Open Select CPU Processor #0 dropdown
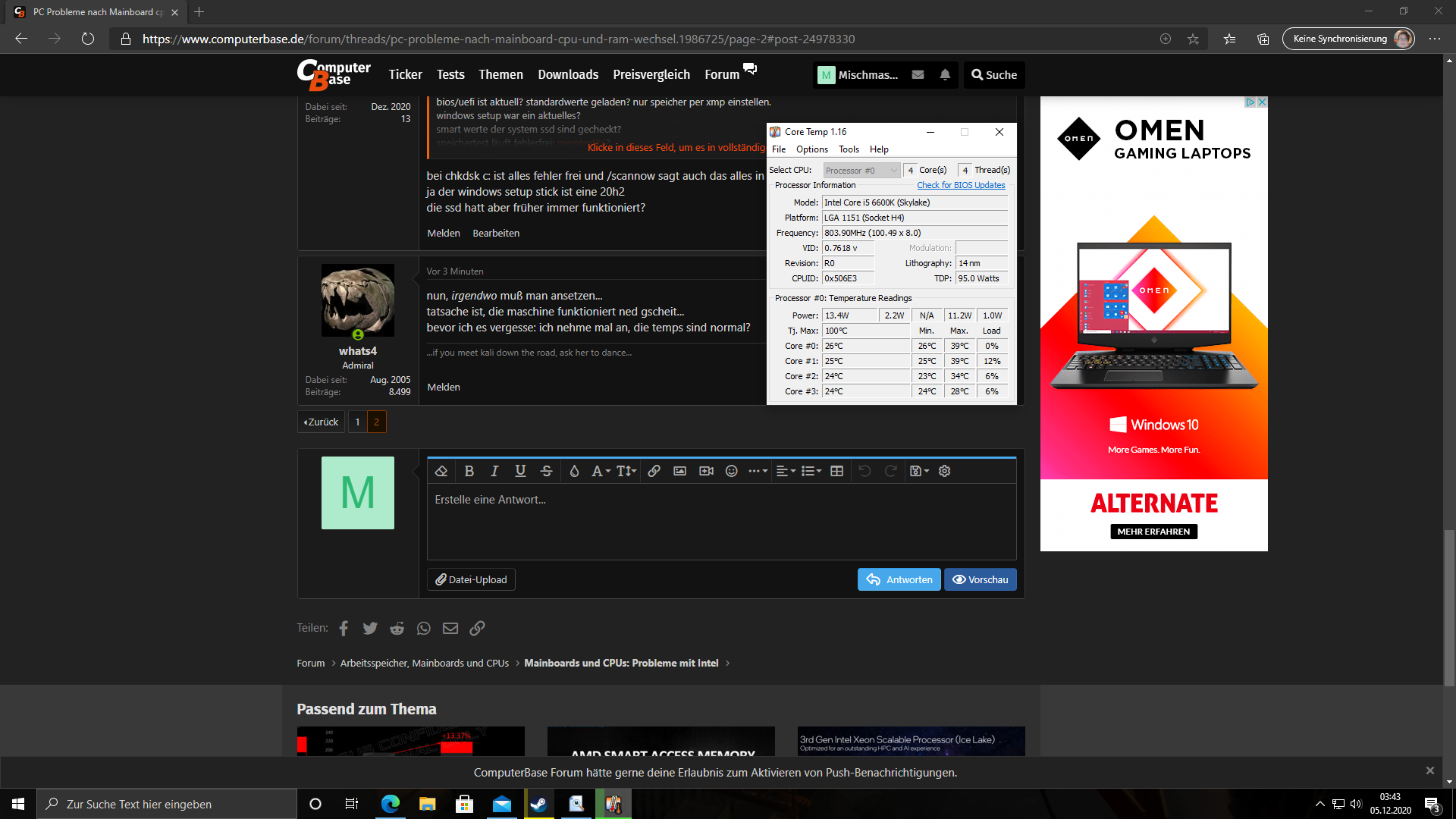Screen dimensions: 1456x819 (861, 171)
